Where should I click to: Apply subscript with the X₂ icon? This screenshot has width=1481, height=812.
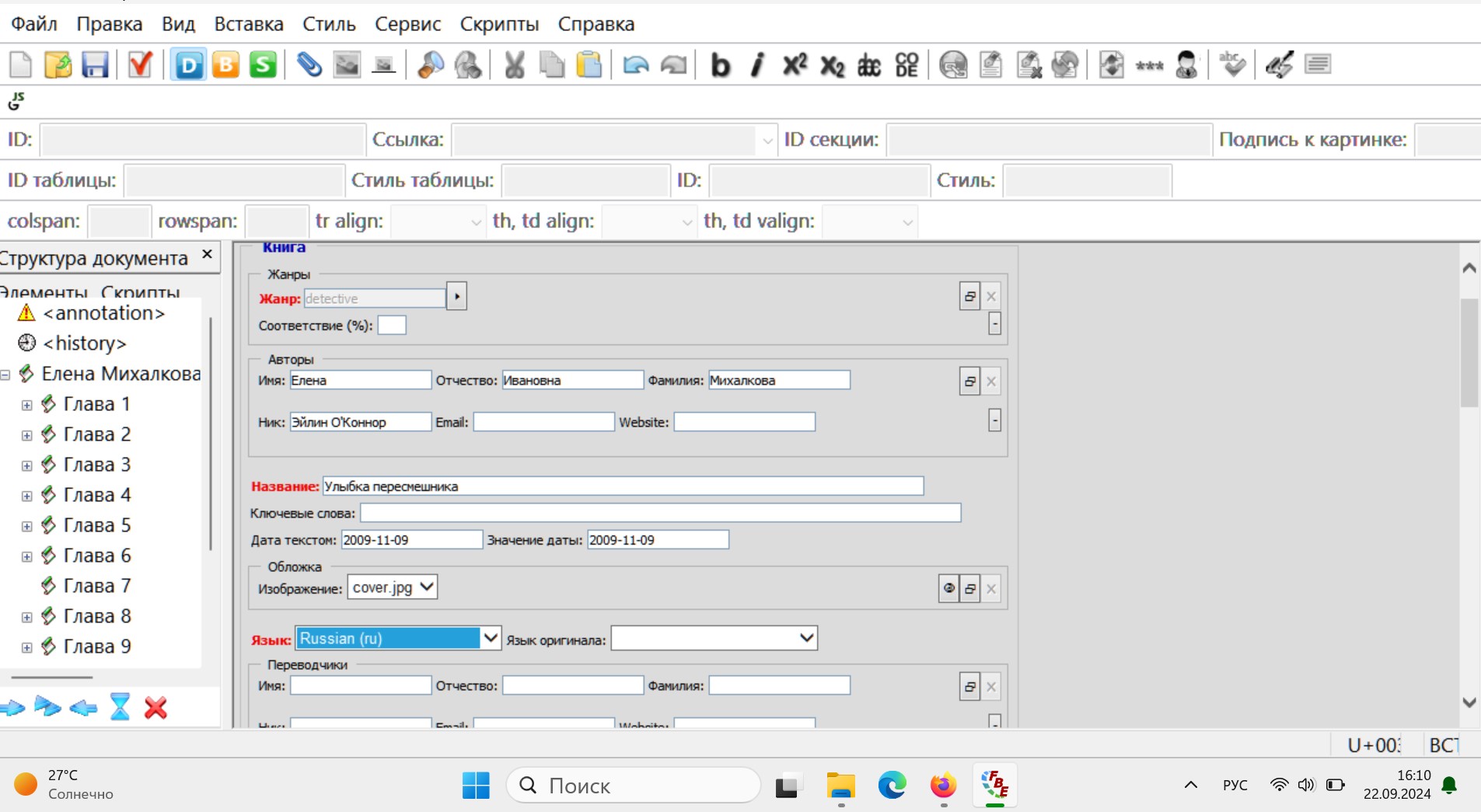point(832,64)
